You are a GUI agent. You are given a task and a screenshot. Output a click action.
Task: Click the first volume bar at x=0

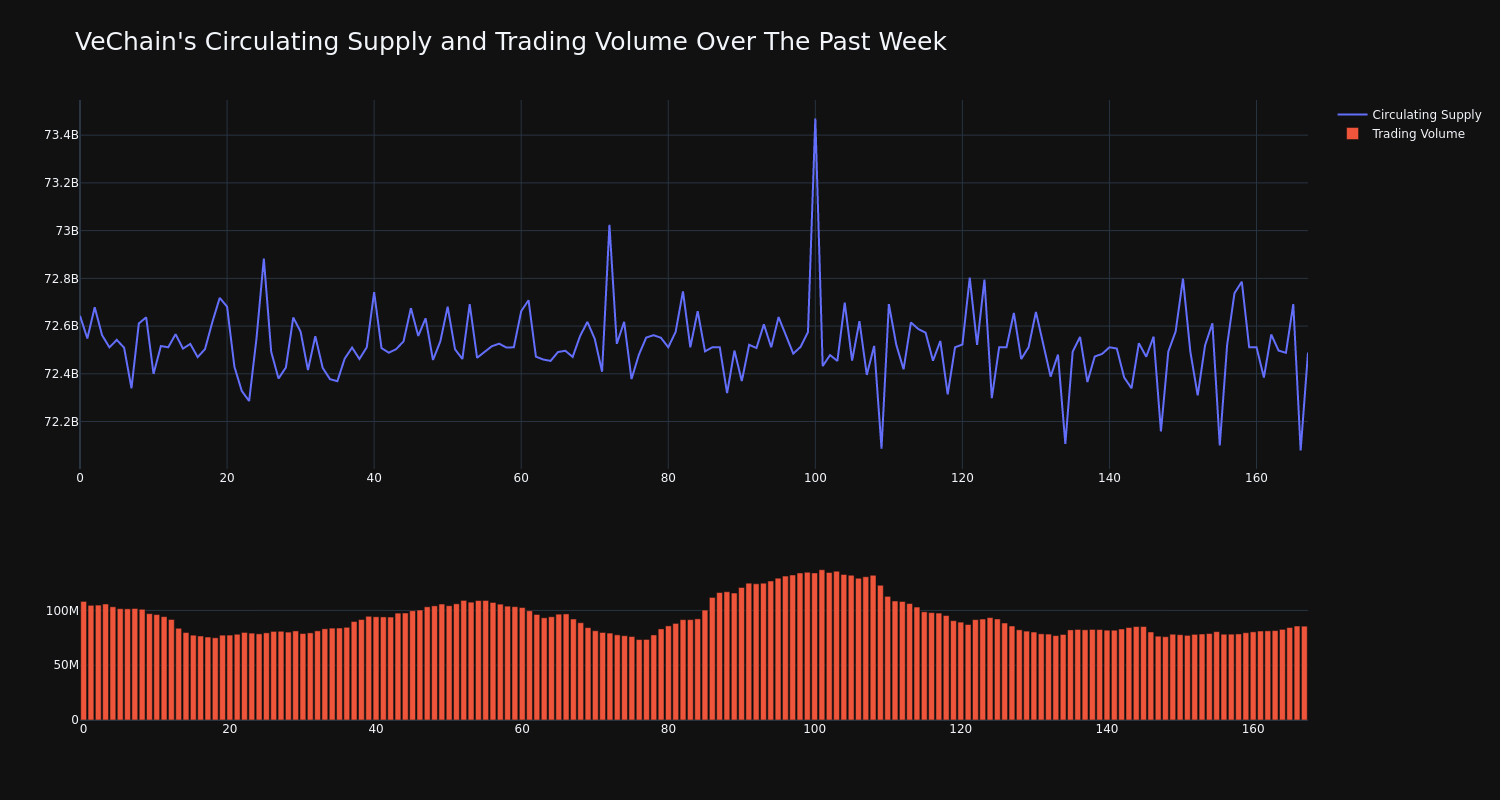(84, 661)
